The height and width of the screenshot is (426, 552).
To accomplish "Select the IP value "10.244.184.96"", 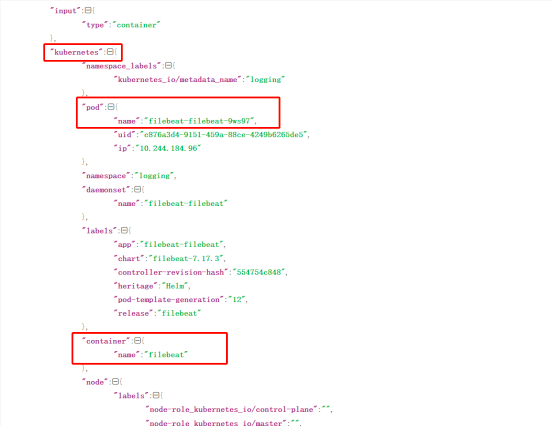I will [x=168, y=148].
